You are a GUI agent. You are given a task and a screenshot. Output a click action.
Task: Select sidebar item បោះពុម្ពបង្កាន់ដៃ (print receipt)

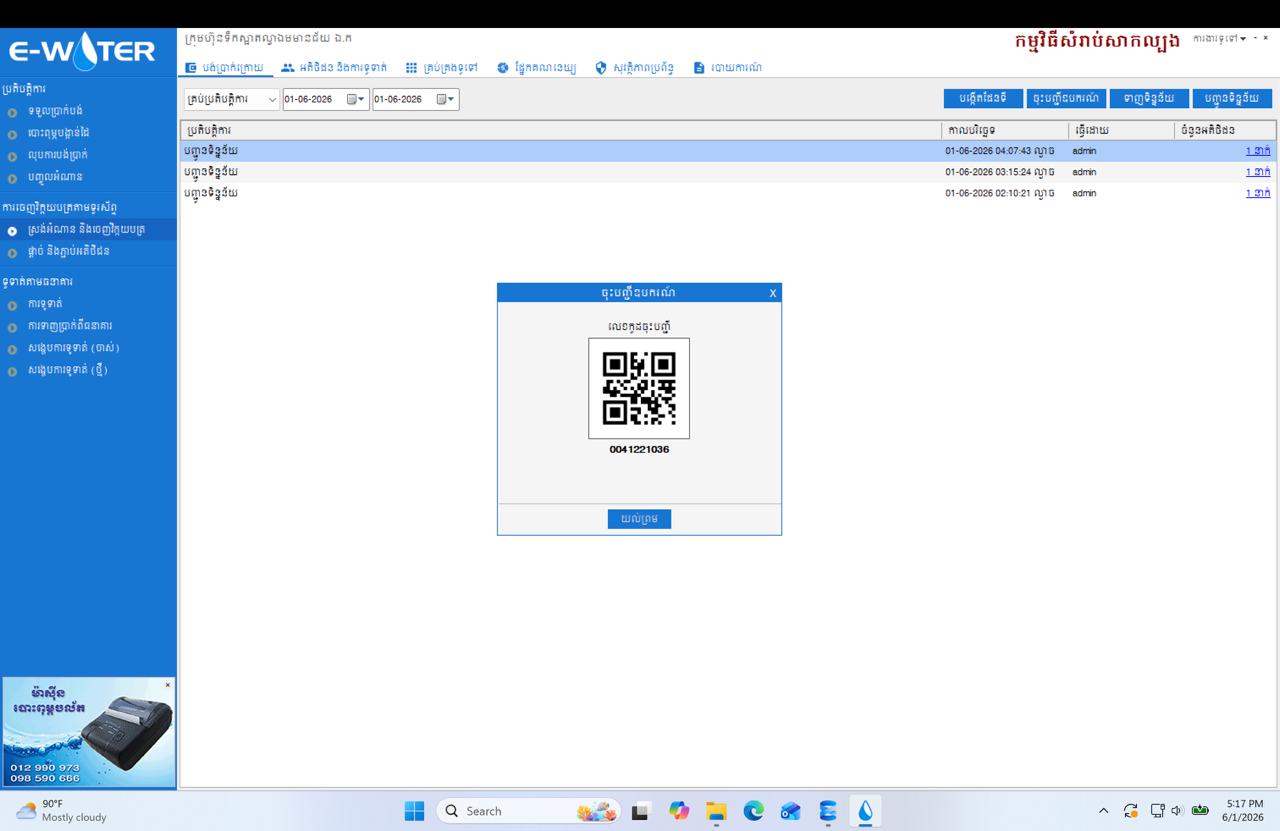click(59, 133)
